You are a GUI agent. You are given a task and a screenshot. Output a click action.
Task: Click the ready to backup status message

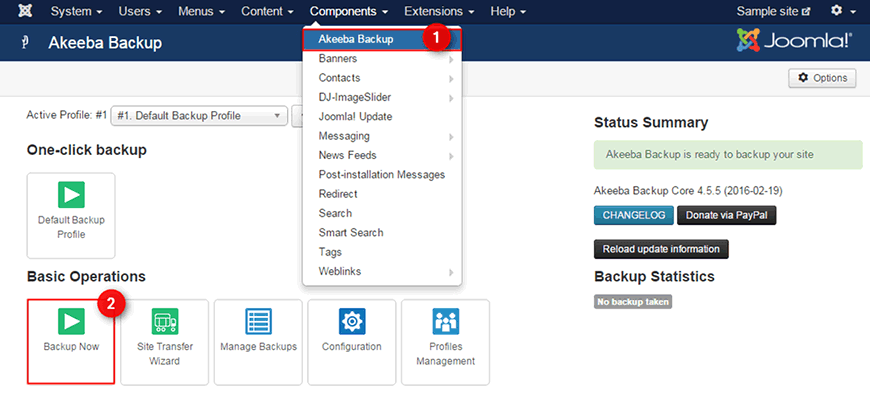[728, 155]
